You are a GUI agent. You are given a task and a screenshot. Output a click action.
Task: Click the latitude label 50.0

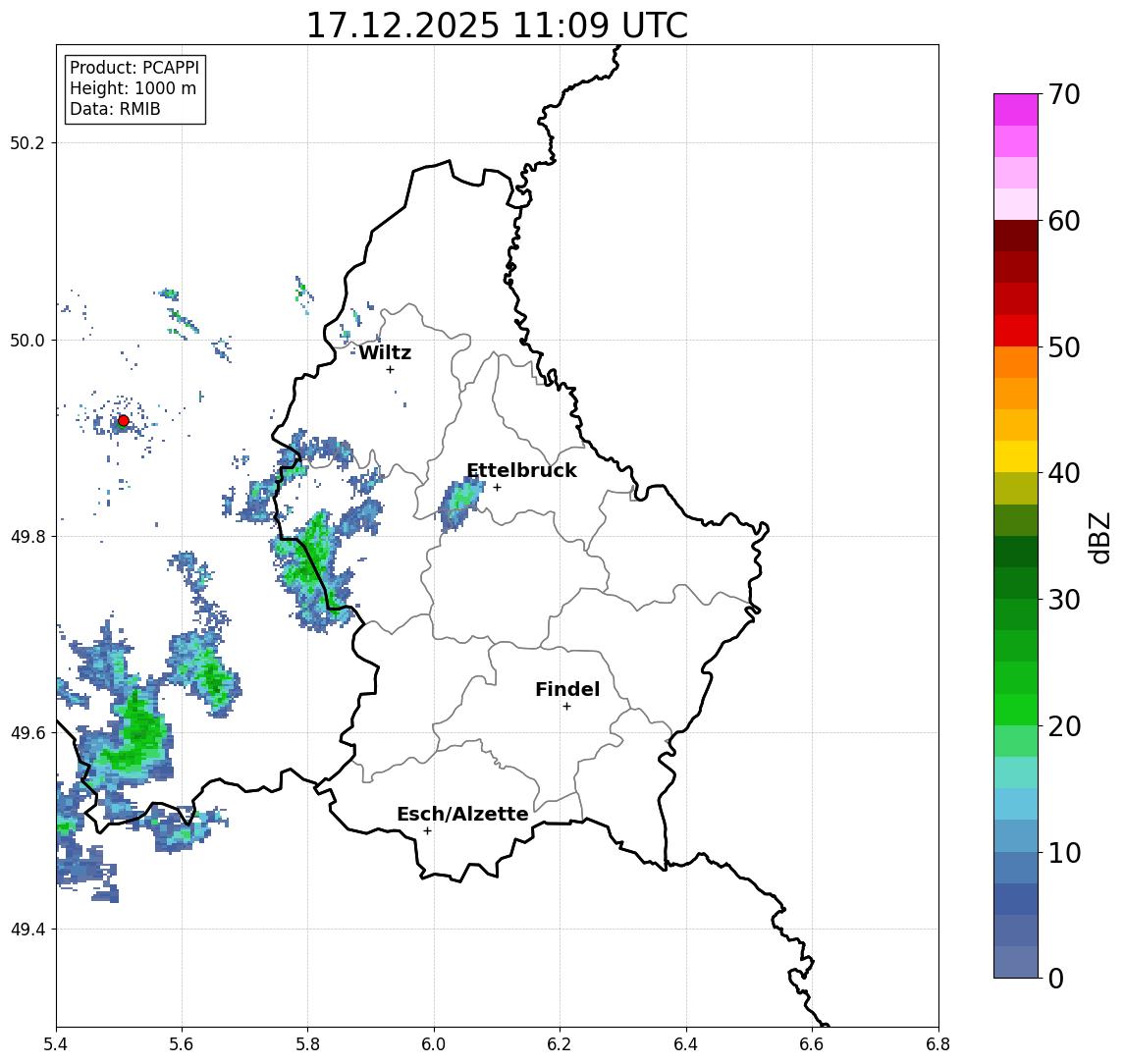point(27,340)
